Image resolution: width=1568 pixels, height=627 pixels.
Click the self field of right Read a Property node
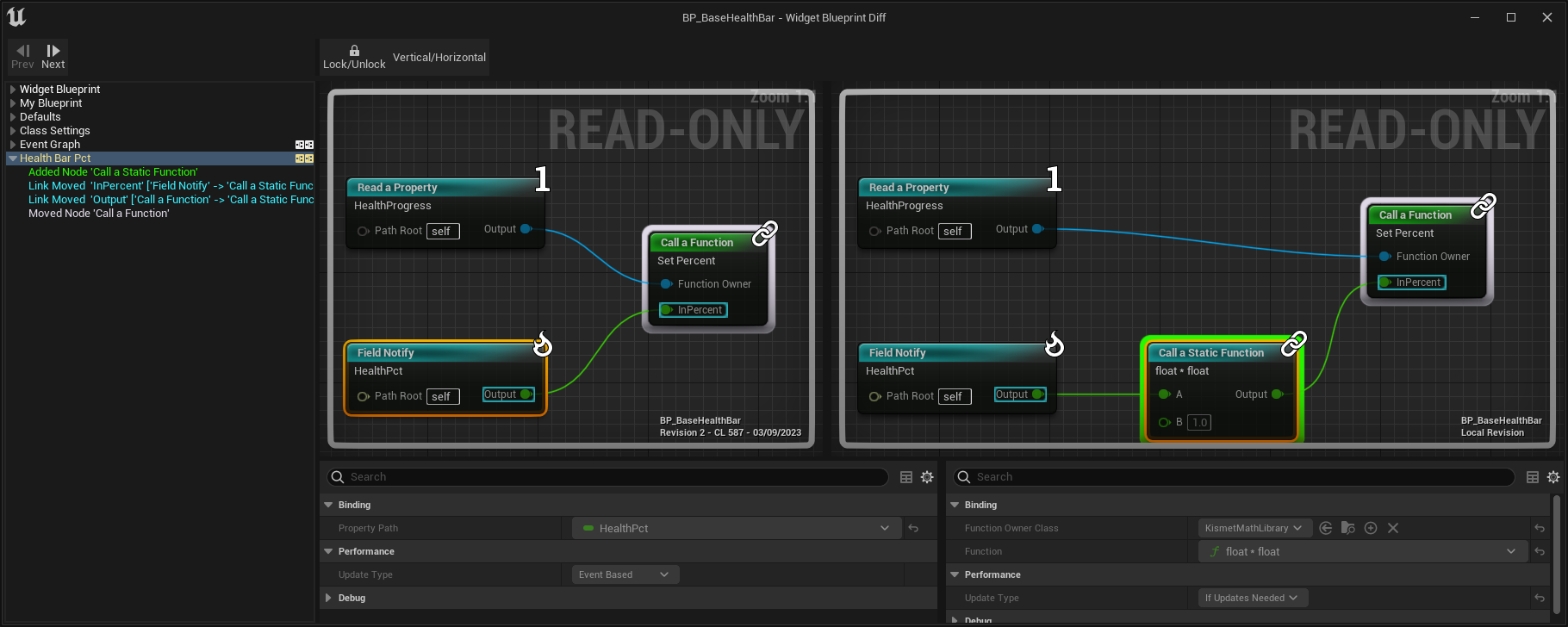pyautogui.click(x=955, y=232)
